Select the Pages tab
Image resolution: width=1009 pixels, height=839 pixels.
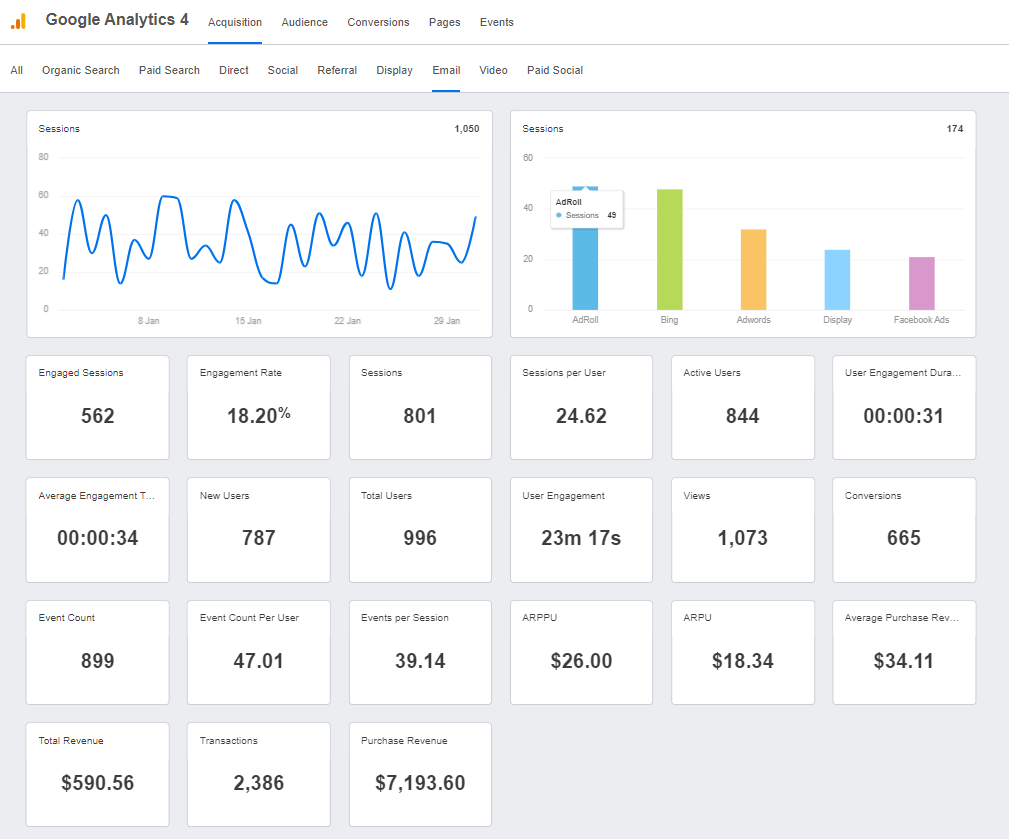click(x=444, y=21)
